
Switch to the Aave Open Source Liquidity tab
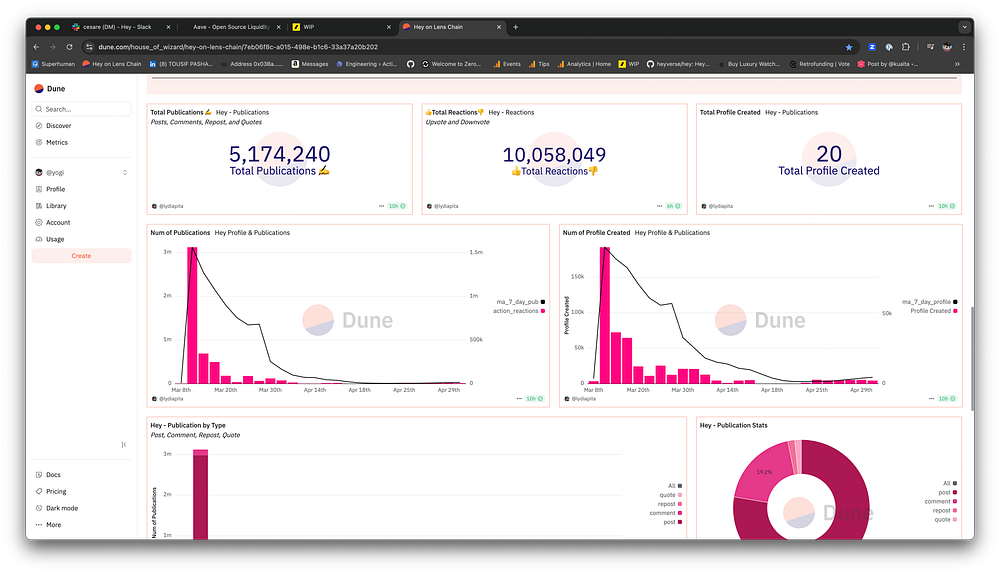point(231,27)
